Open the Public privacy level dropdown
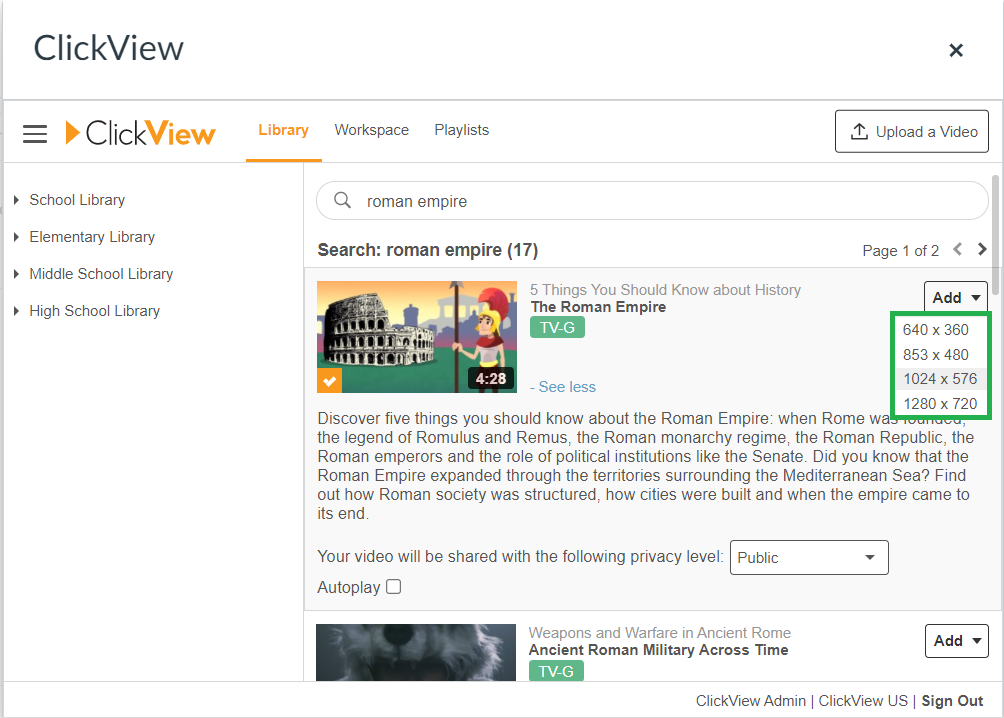This screenshot has height=718, width=1004. [809, 557]
